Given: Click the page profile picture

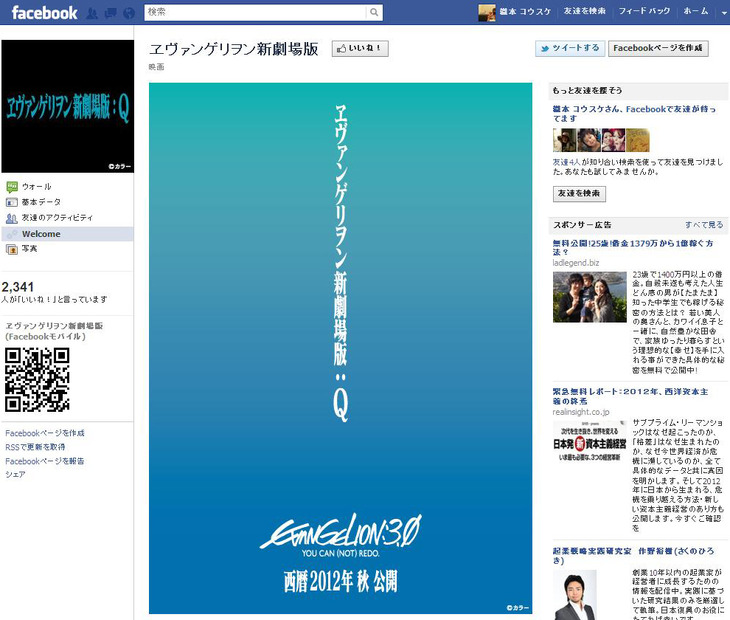Looking at the screenshot, I should 68,106.
